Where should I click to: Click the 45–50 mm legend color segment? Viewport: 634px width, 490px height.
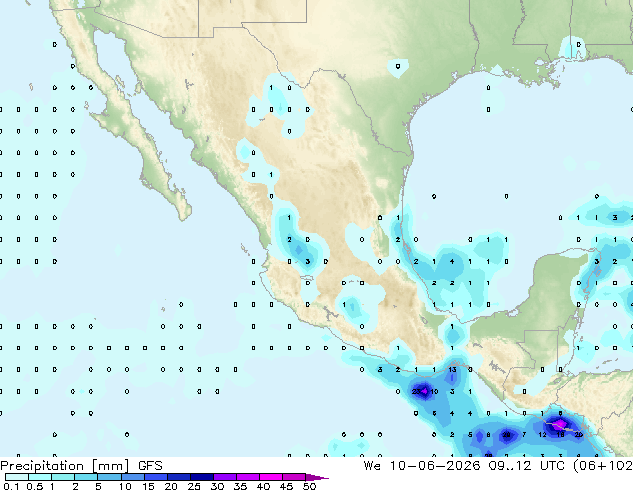click(294, 477)
